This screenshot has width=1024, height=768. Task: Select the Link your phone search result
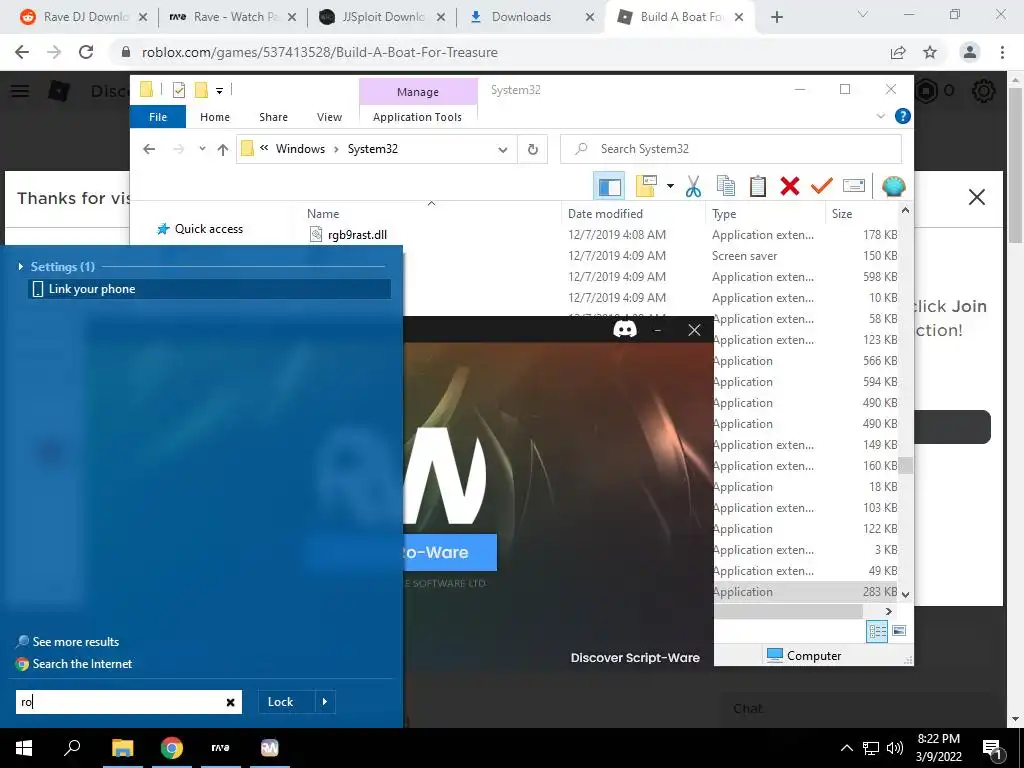[210, 289]
